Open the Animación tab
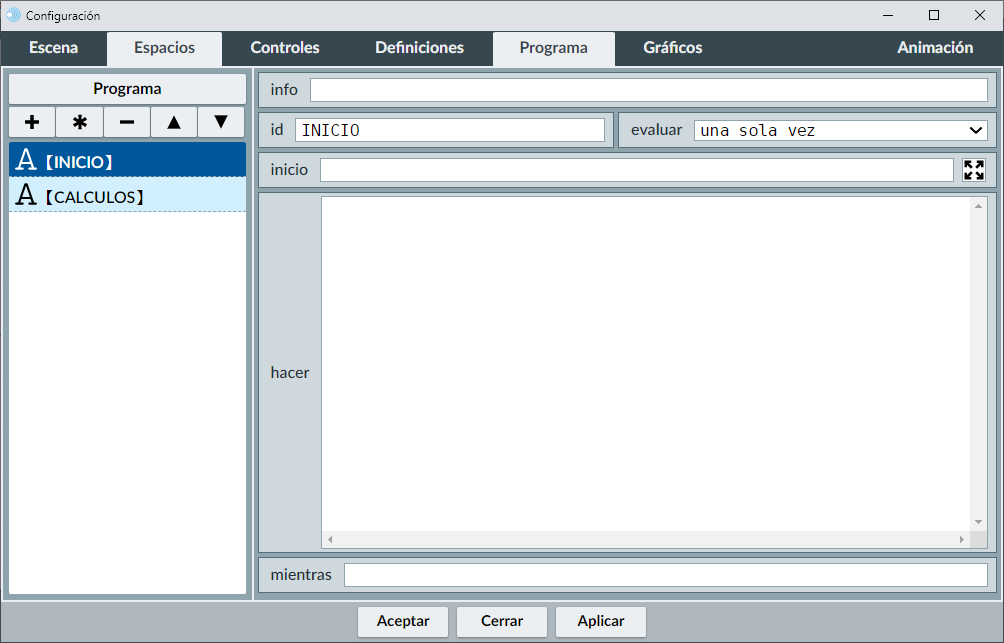Screen dimensions: 1004x643 934,48
